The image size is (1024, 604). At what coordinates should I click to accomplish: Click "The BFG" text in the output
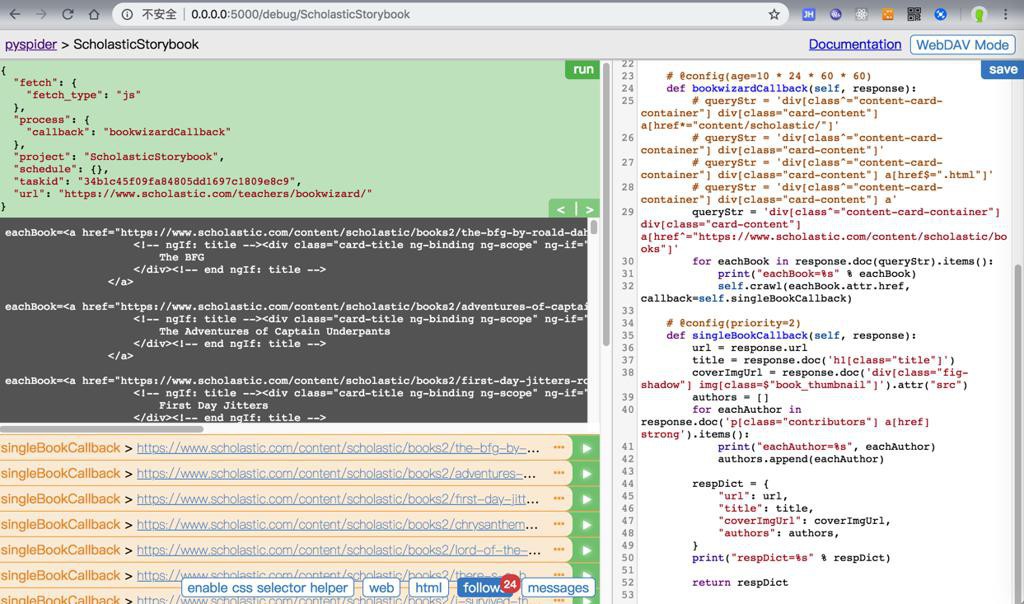[x=182, y=257]
